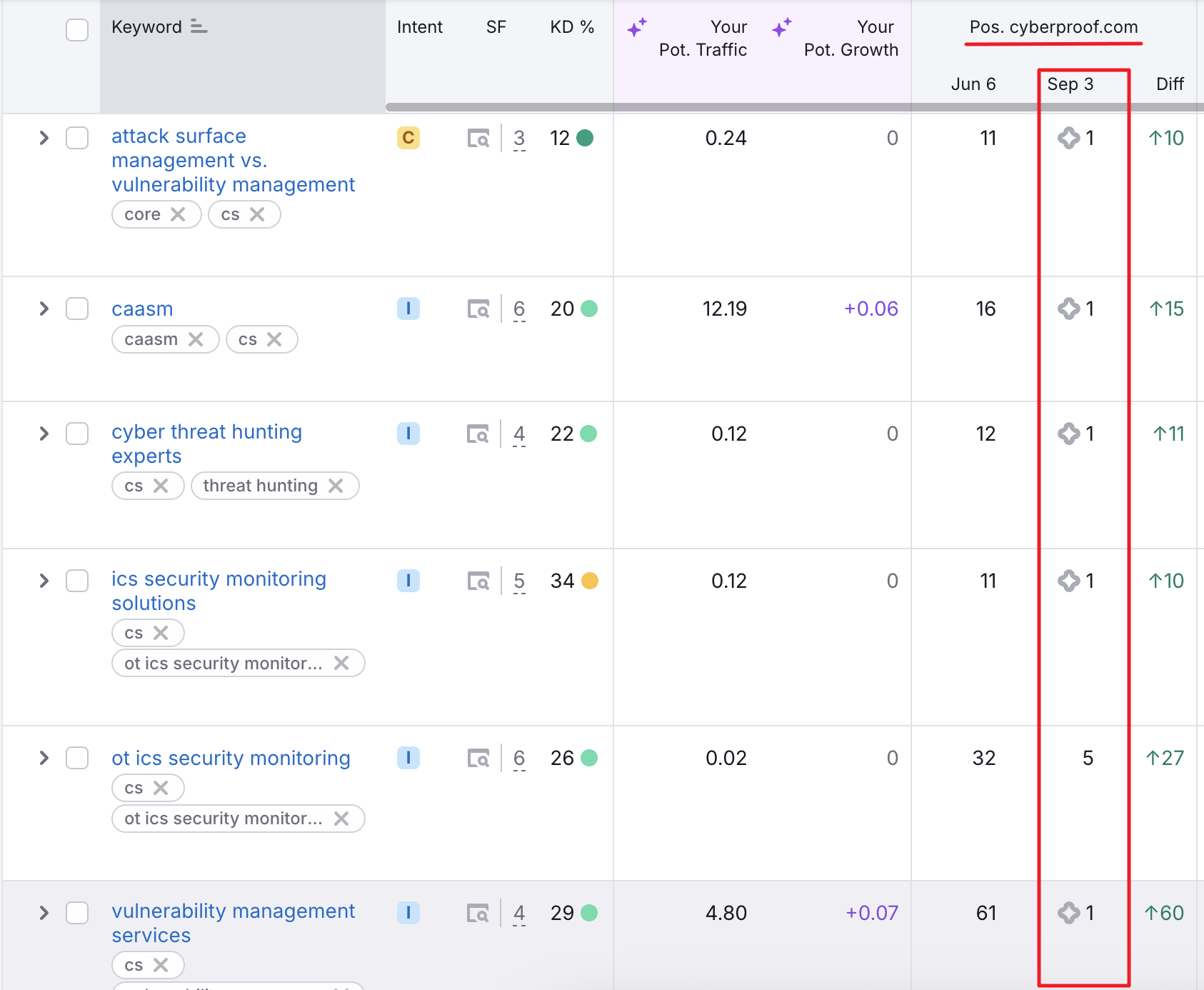The height and width of the screenshot is (990, 1204).
Task: Toggle the select-all checkbox in header
Action: click(77, 30)
